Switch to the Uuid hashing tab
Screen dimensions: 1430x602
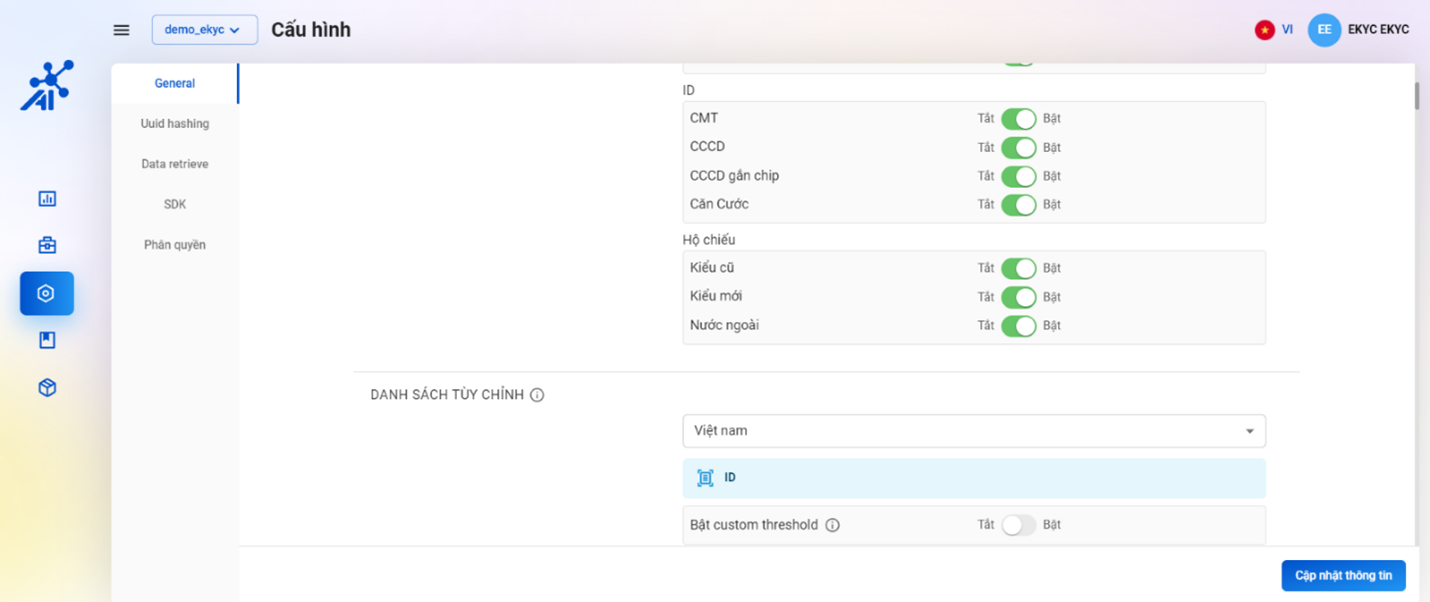[175, 124]
